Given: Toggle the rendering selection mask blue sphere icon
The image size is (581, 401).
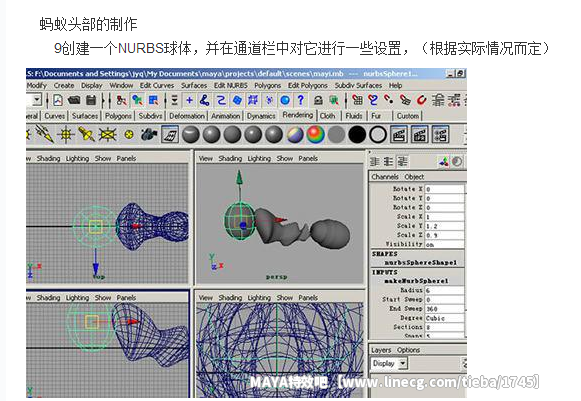Looking at the screenshot, I should coord(285,100).
